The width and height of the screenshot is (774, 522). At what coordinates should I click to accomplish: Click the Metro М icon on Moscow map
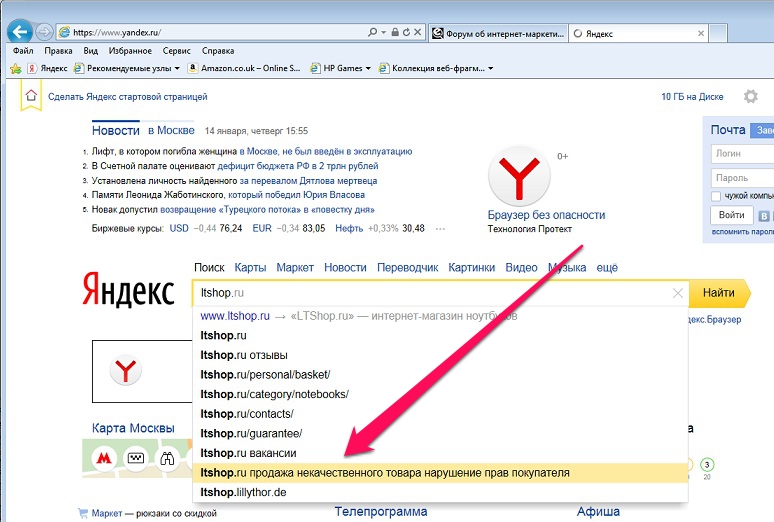[104, 459]
